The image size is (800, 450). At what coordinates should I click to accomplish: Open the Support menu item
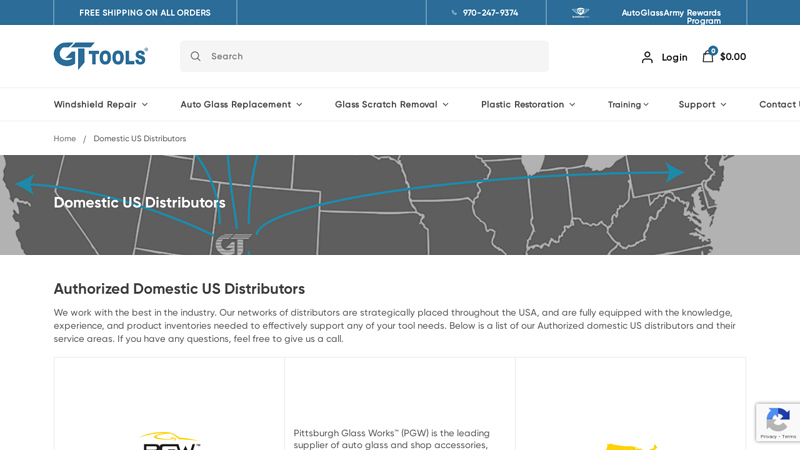[696, 105]
